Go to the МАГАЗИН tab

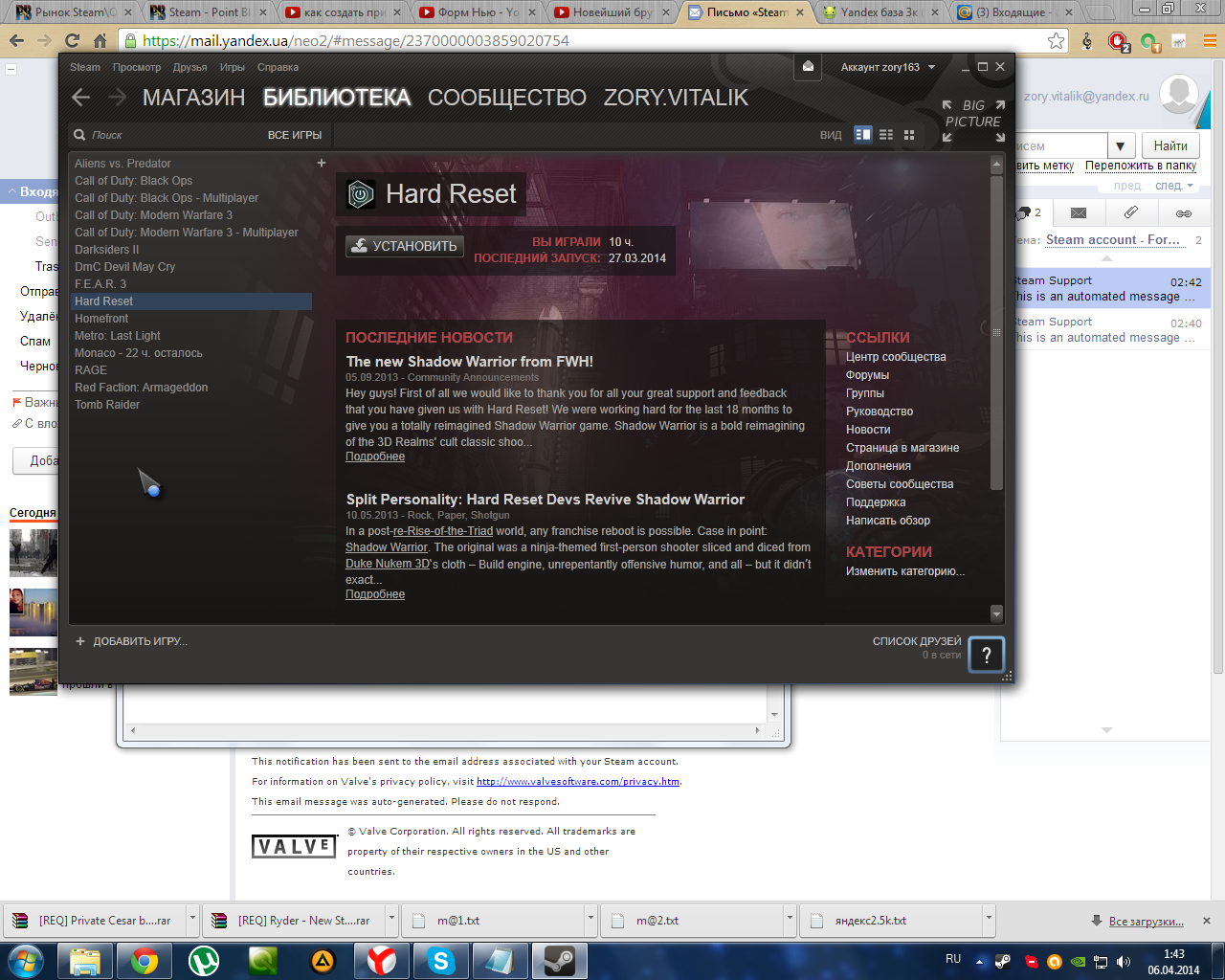(194, 98)
